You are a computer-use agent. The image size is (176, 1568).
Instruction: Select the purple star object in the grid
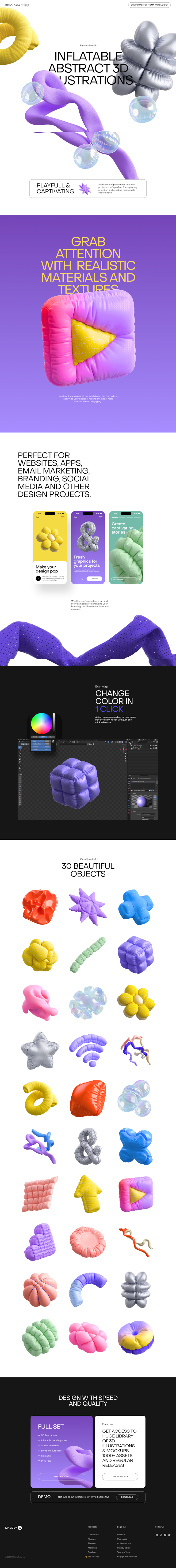88,907
